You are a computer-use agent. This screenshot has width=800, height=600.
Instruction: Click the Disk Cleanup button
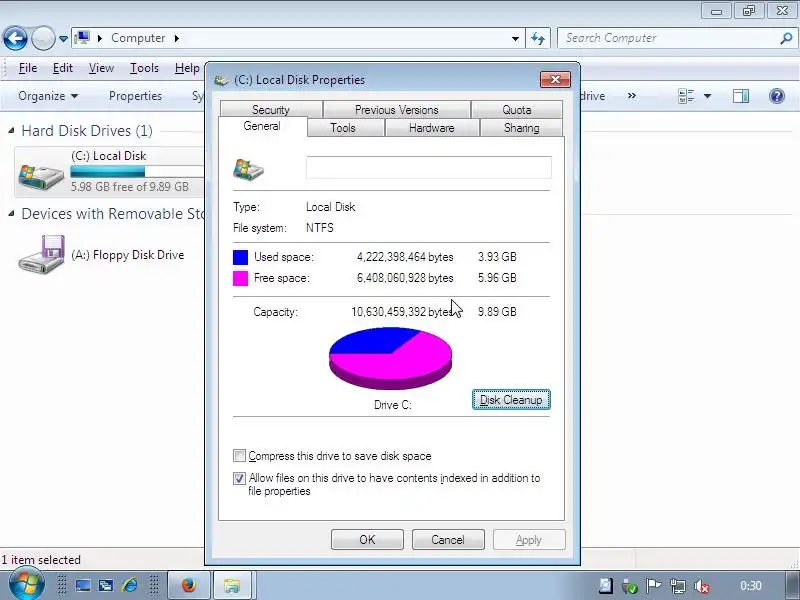point(511,399)
